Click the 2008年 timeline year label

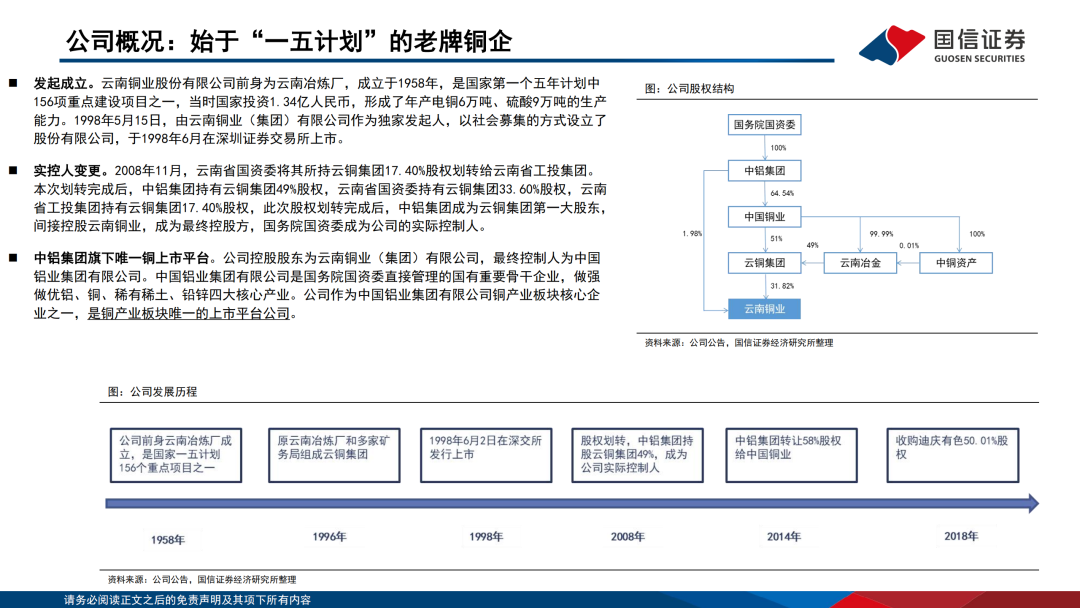pyautogui.click(x=627, y=537)
